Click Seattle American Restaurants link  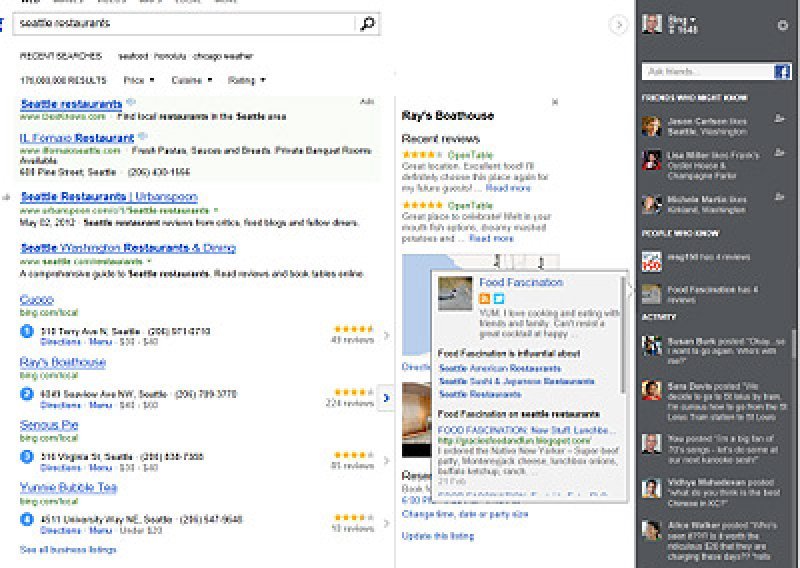499,368
